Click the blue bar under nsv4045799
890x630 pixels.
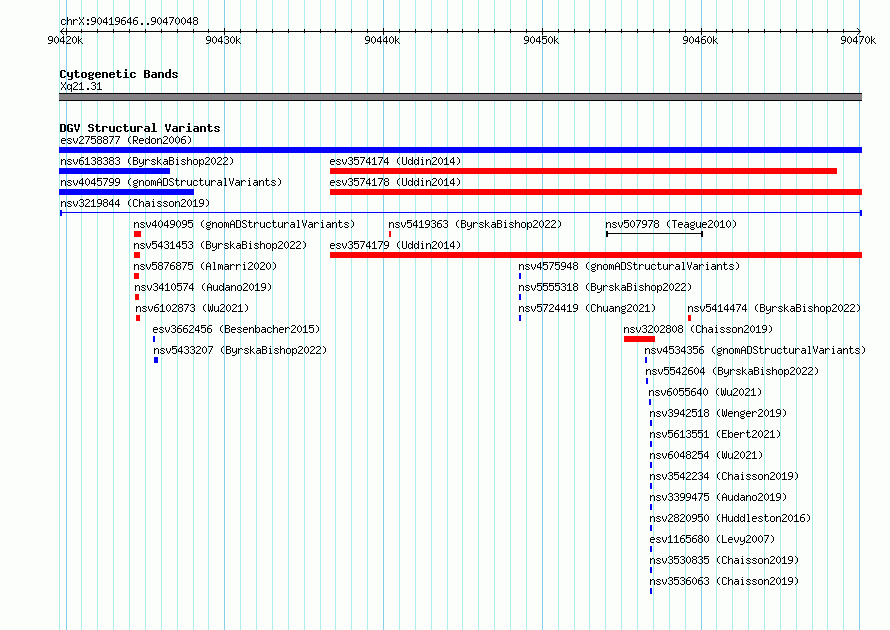127,192
